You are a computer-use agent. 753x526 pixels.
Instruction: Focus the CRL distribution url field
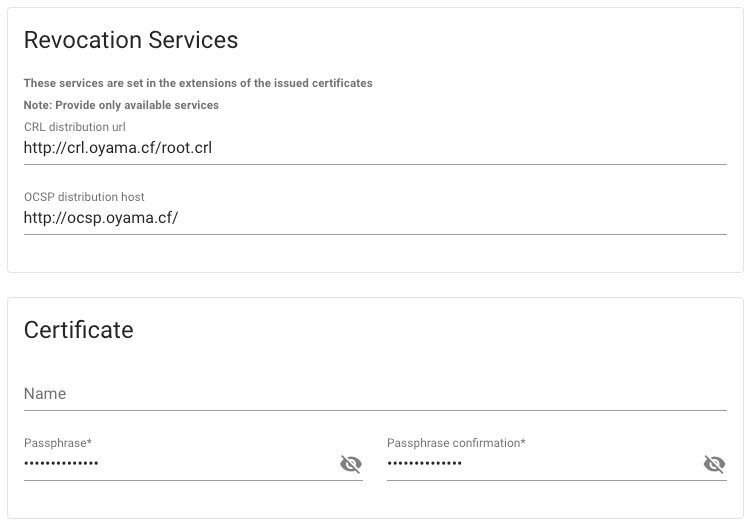pyautogui.click(x=375, y=148)
